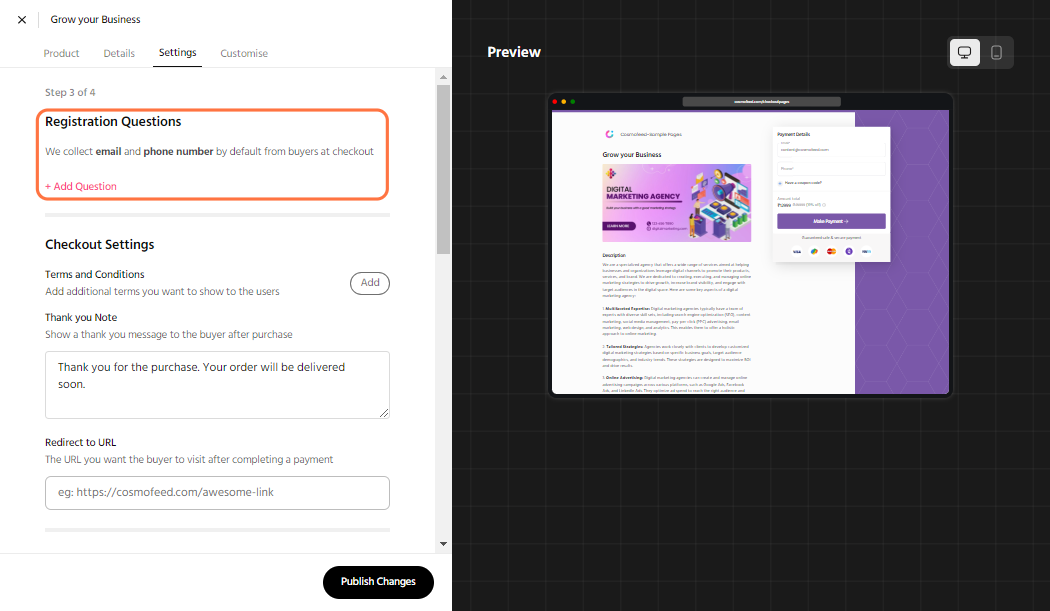Click the 'Step 3 of 4' text
Viewport: 1050px width, 611px height.
70,92
